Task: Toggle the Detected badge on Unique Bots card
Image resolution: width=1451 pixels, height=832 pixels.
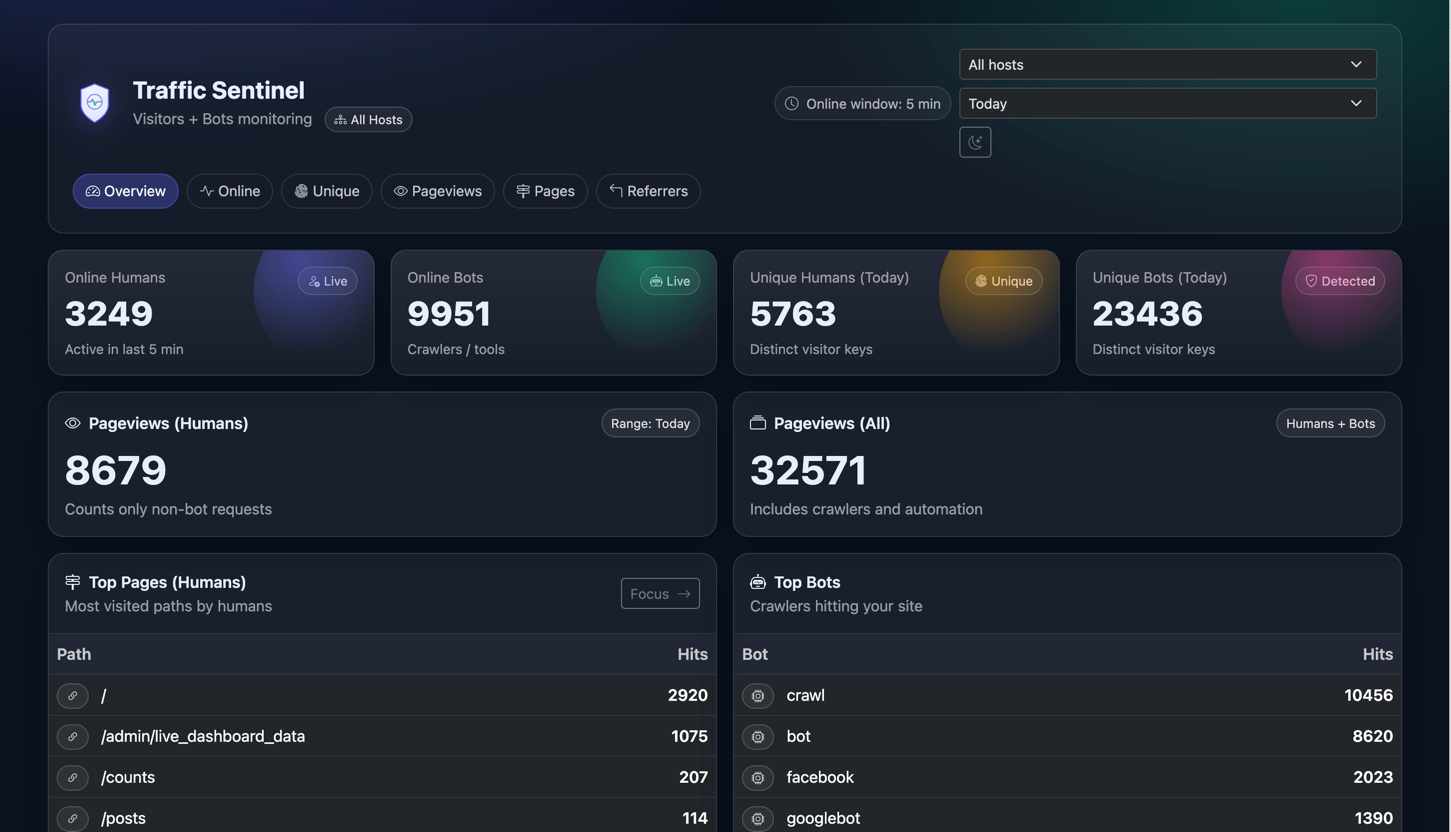Action: click(x=1339, y=281)
